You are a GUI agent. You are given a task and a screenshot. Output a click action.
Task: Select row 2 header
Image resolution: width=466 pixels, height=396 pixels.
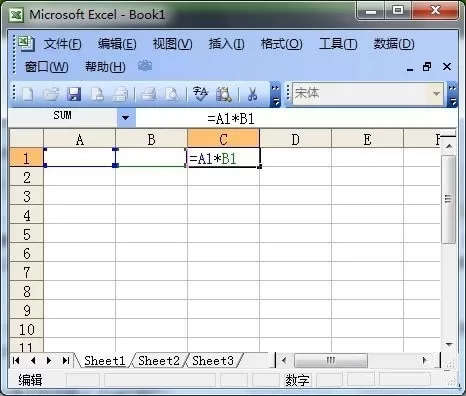pyautogui.click(x=26, y=177)
